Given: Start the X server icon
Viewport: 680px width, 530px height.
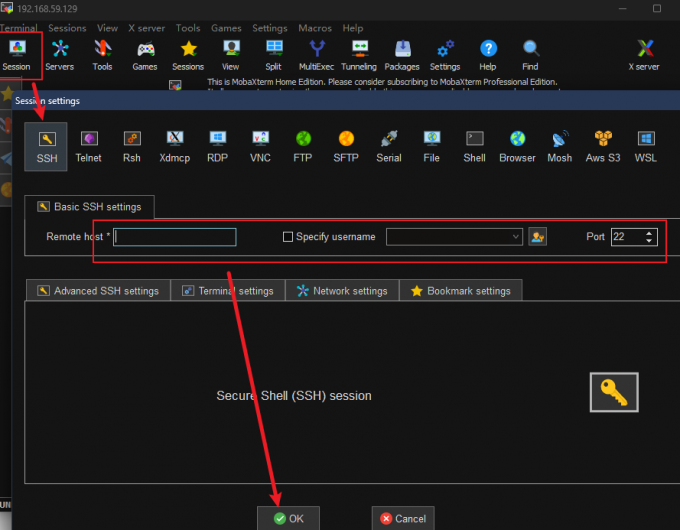Looking at the screenshot, I should pyautogui.click(x=644, y=55).
